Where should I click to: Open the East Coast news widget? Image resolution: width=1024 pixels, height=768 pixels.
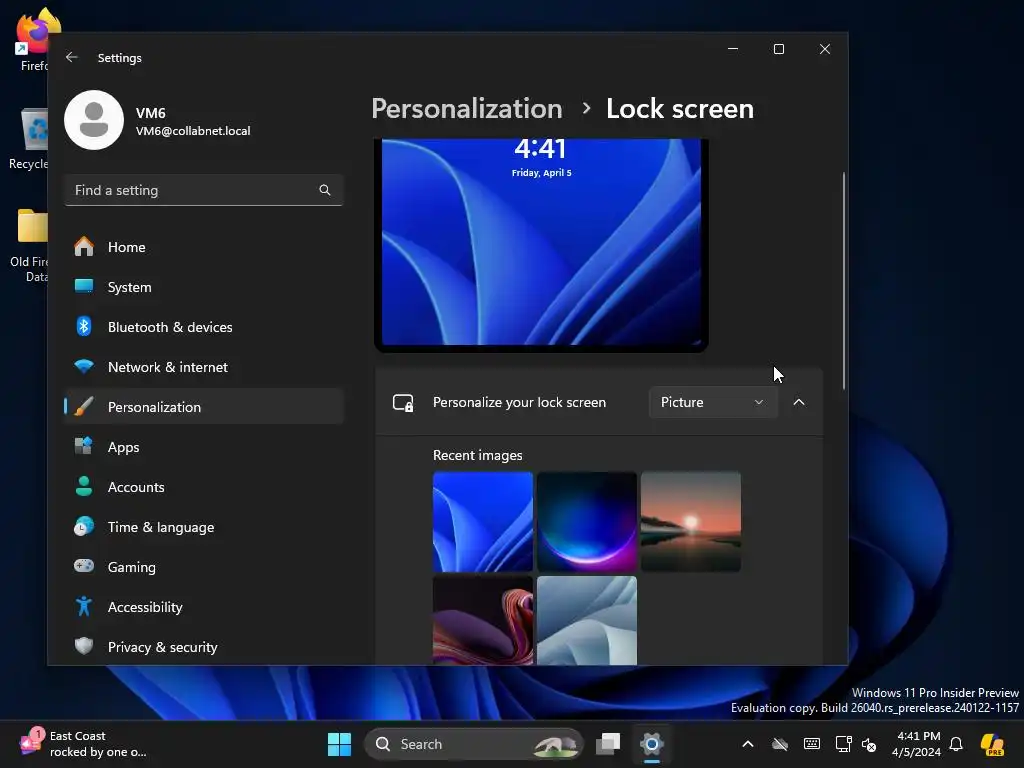coord(84,744)
